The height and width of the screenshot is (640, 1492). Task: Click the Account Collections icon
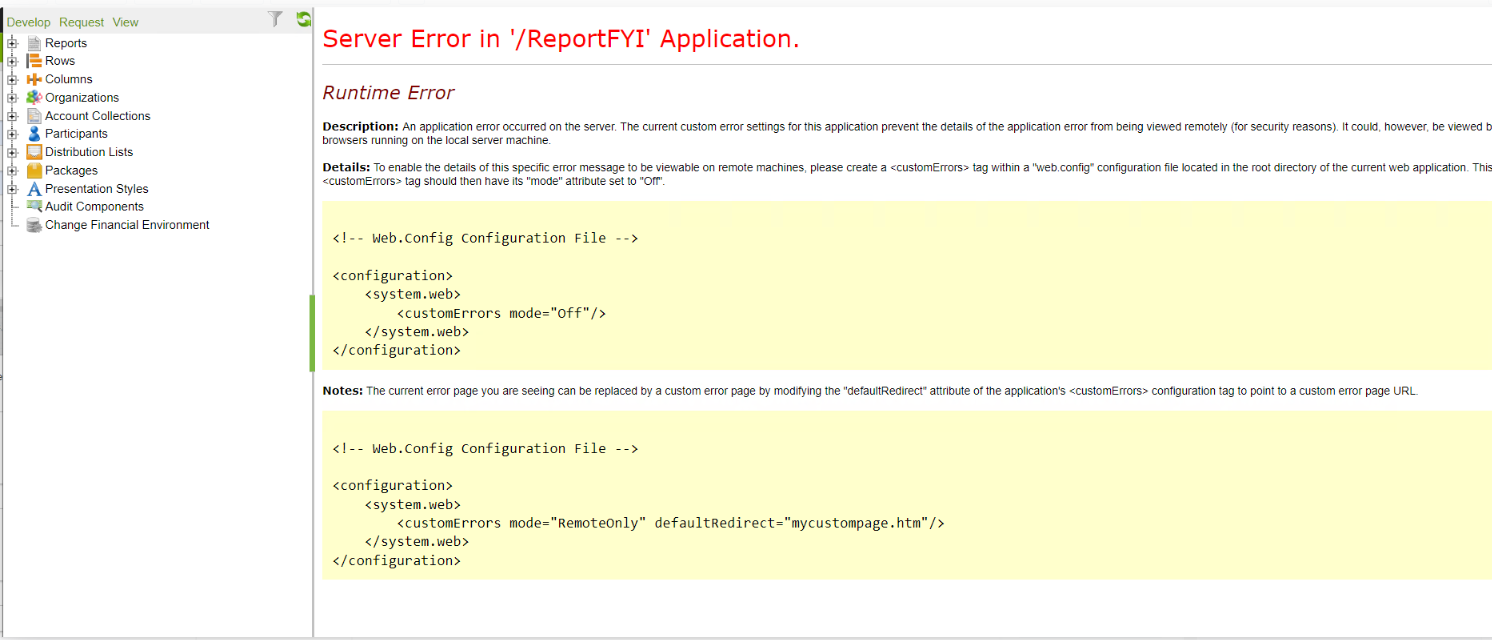[35, 116]
